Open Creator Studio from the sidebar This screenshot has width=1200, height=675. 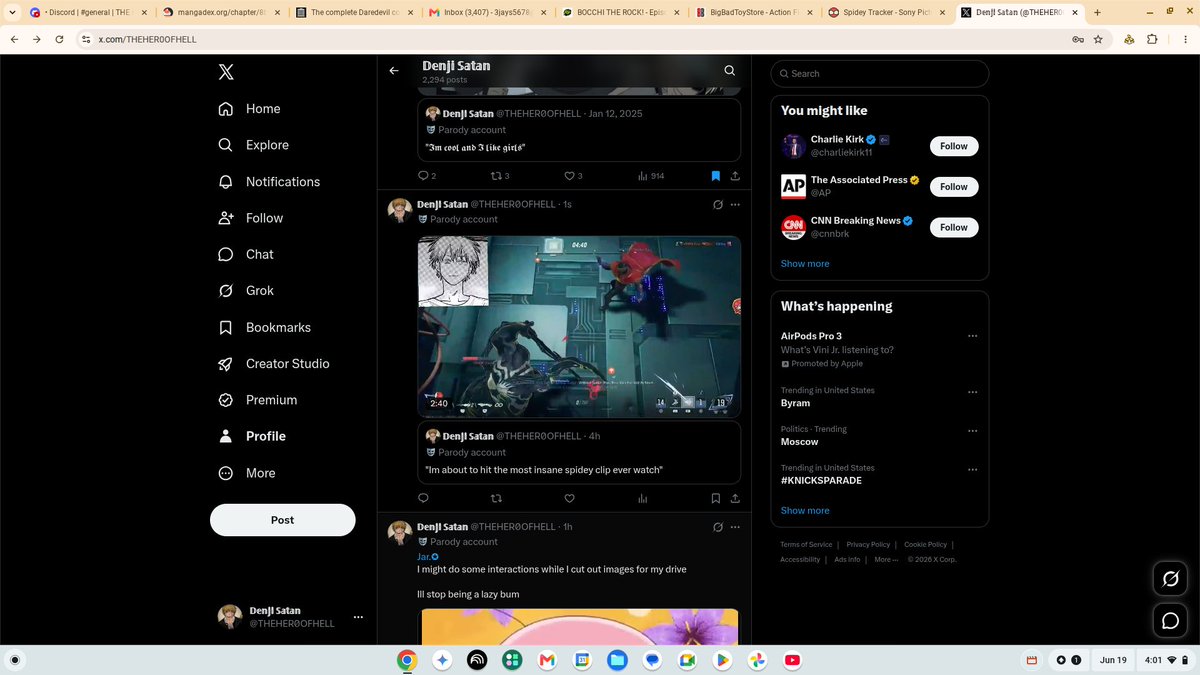(273, 364)
